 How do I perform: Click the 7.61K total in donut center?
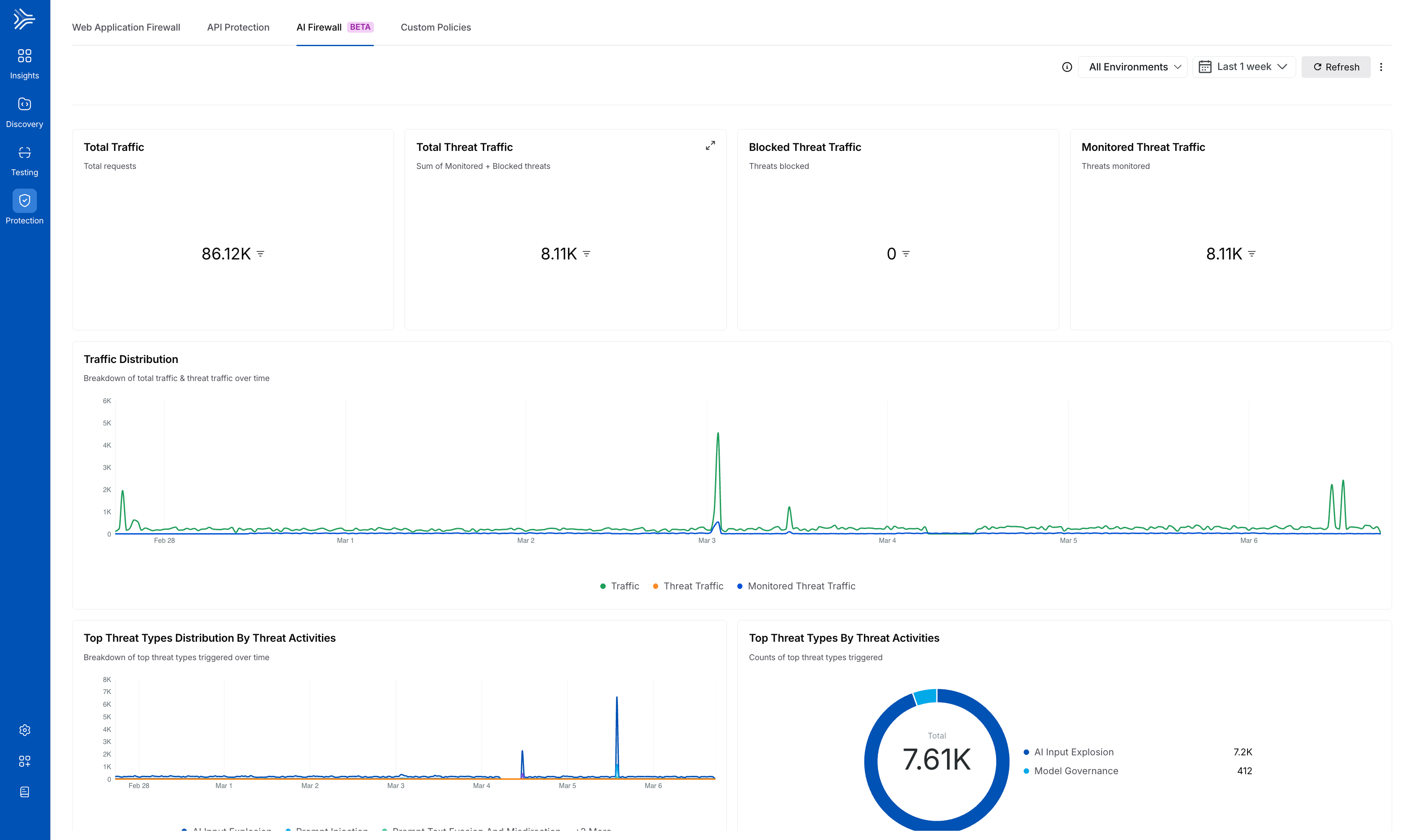pyautogui.click(x=937, y=760)
